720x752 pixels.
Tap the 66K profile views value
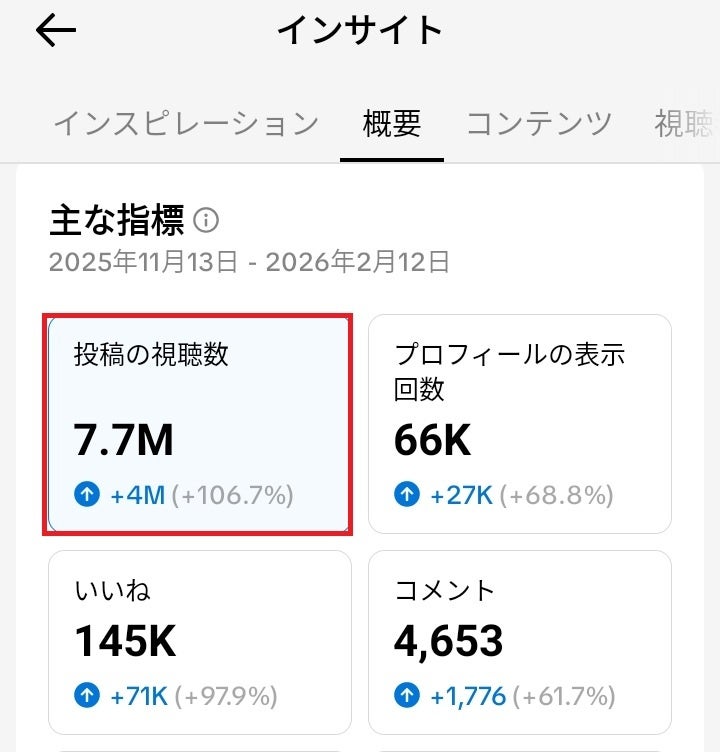(x=433, y=441)
